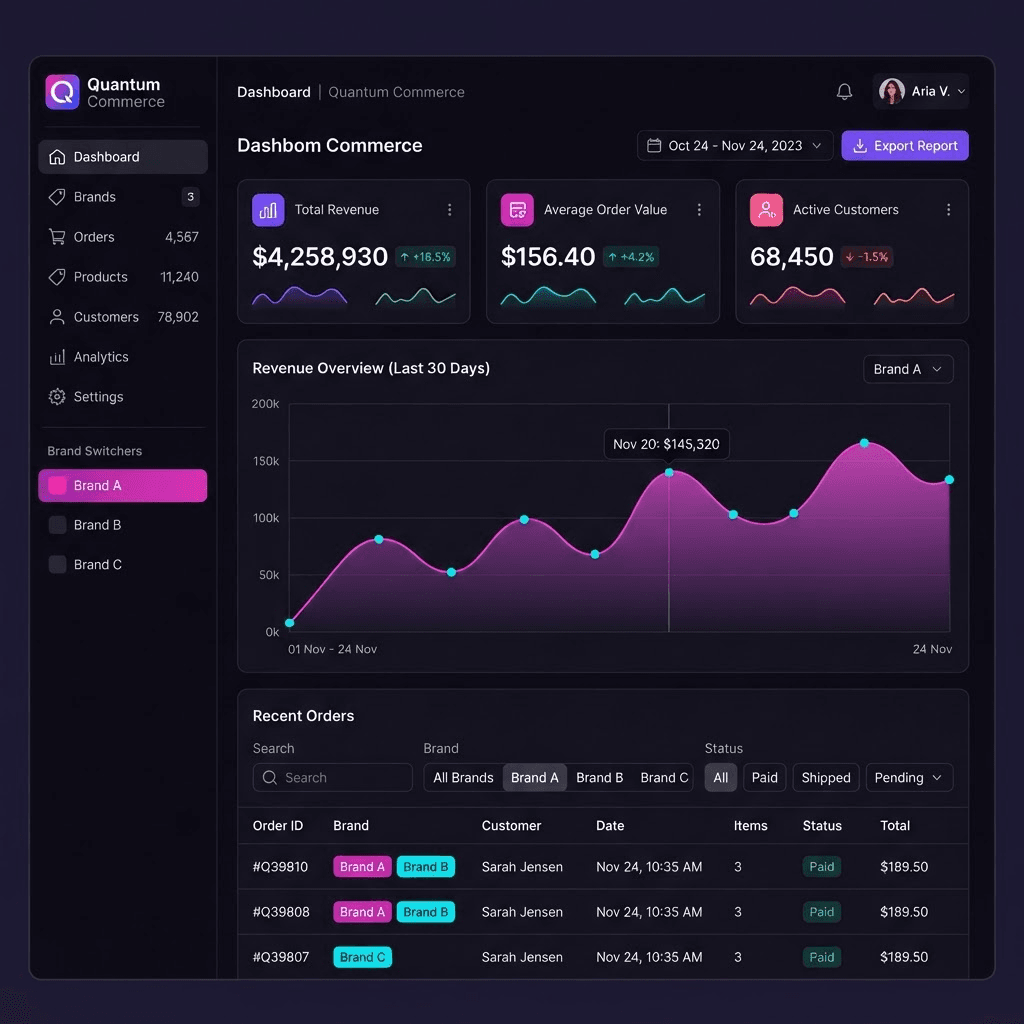The height and width of the screenshot is (1024, 1024).
Task: Open the Oct 24 - Nov 24, 2023 date picker
Action: point(735,146)
